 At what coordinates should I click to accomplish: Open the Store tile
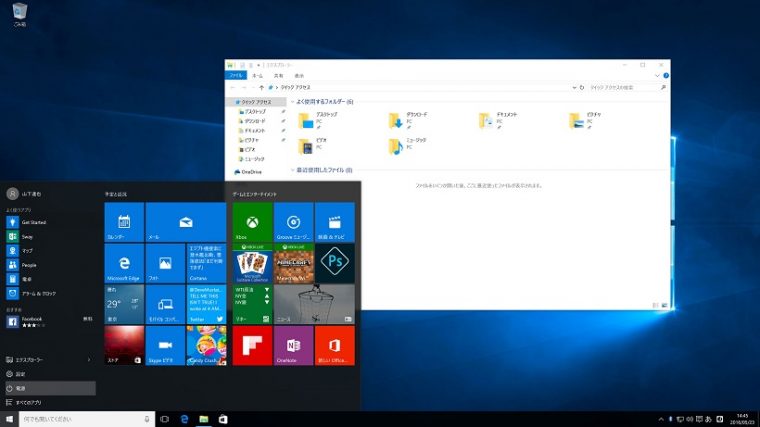pyautogui.click(x=124, y=345)
